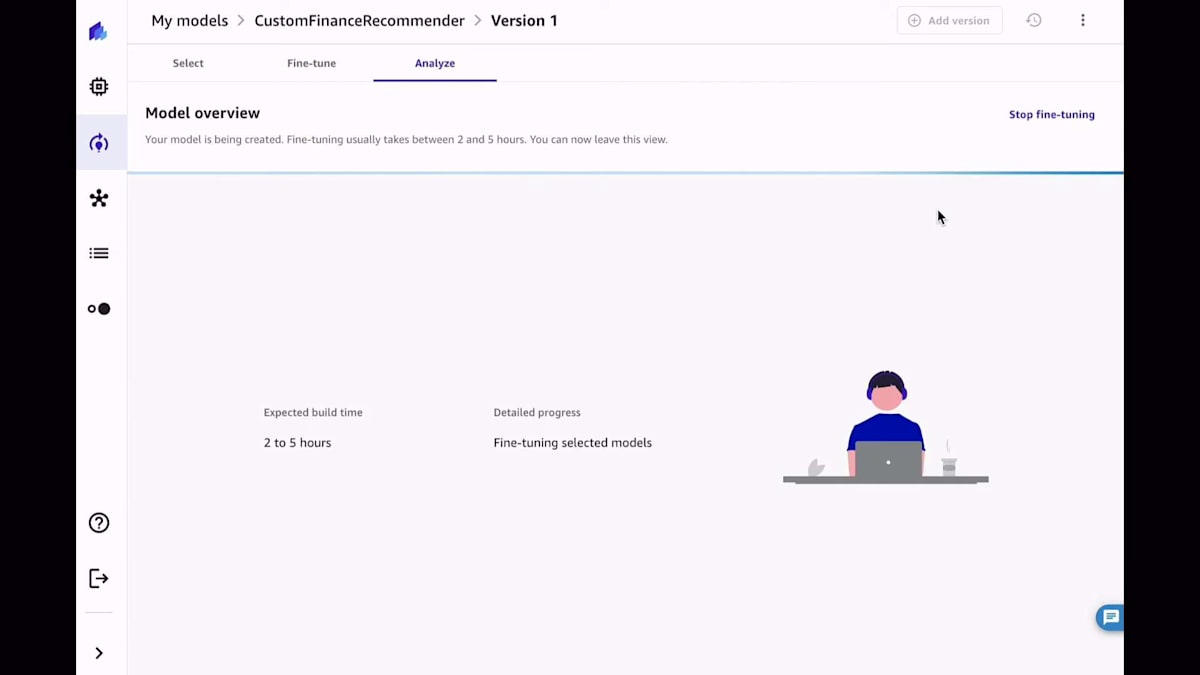Viewport: 1200px width, 675px height.
Task: Select the Analyze tab
Action: coord(435,63)
